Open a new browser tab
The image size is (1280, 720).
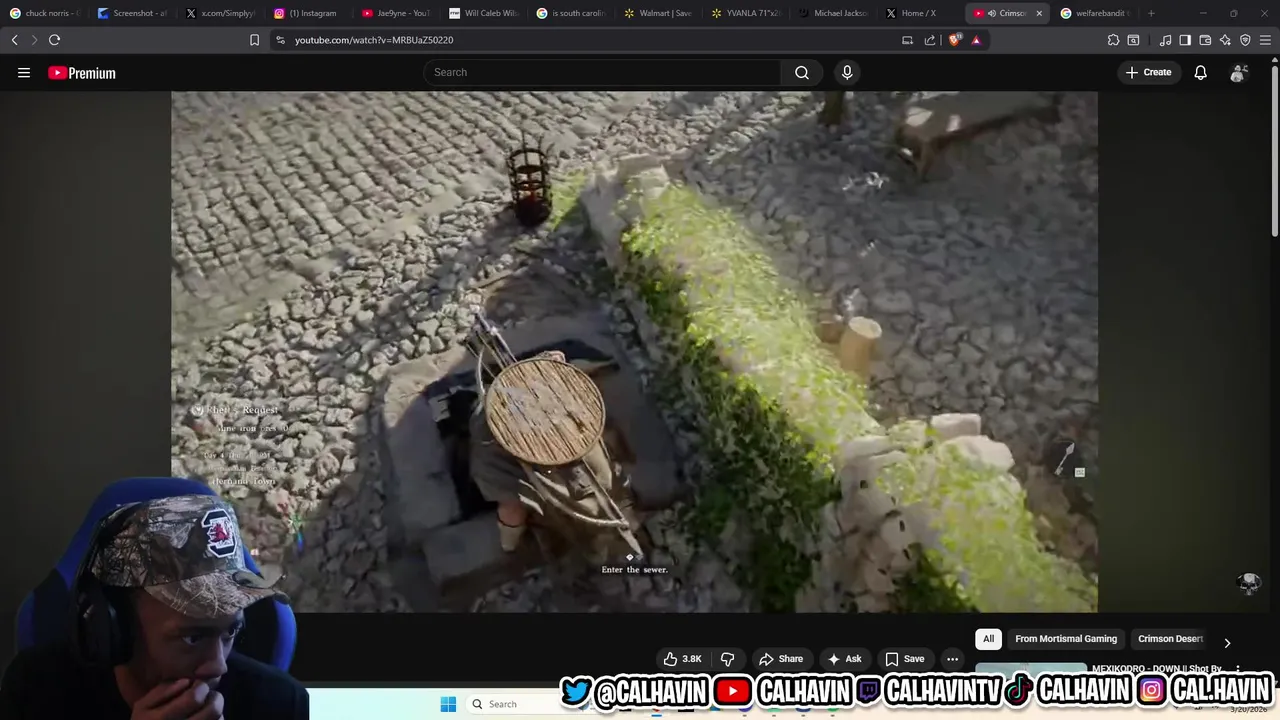(1151, 13)
